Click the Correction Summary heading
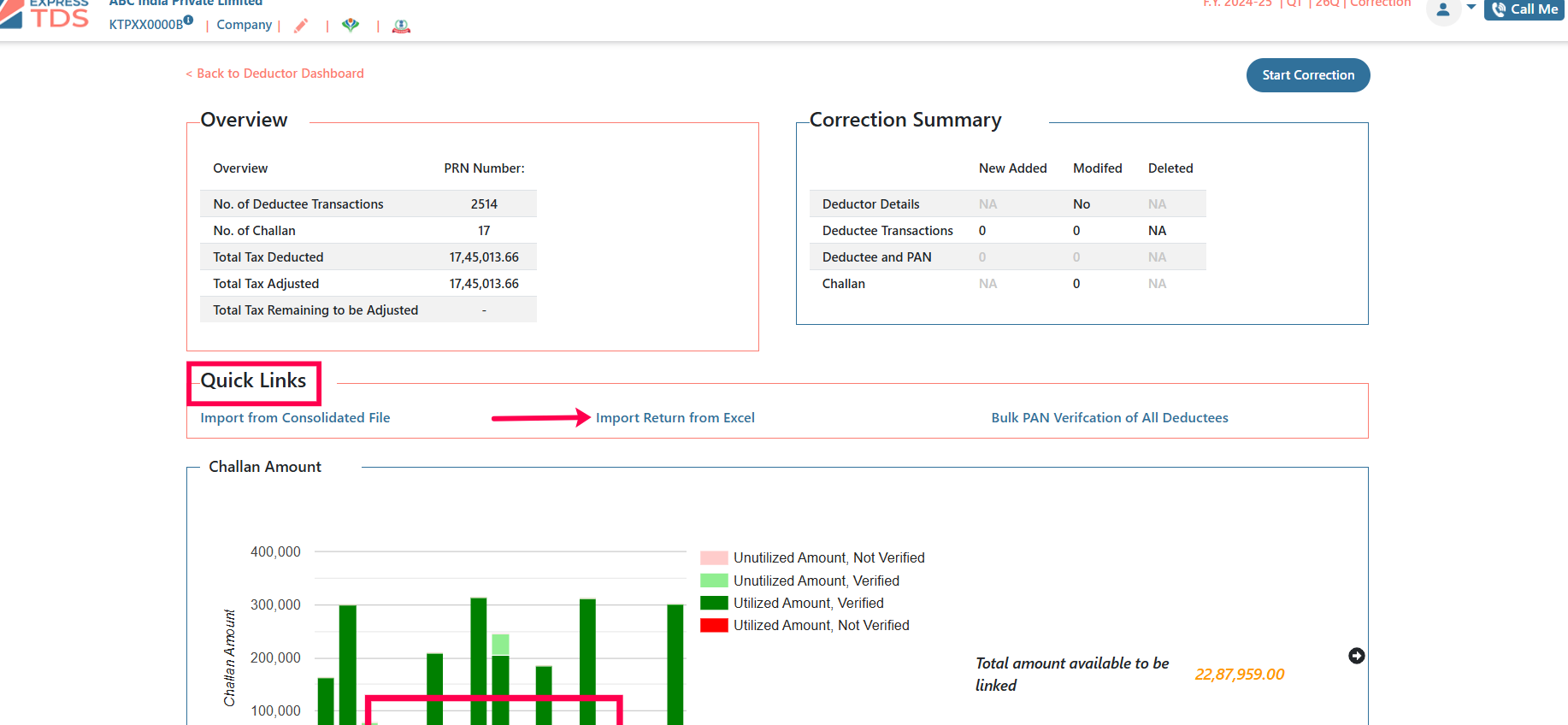The image size is (1568, 725). tap(905, 120)
